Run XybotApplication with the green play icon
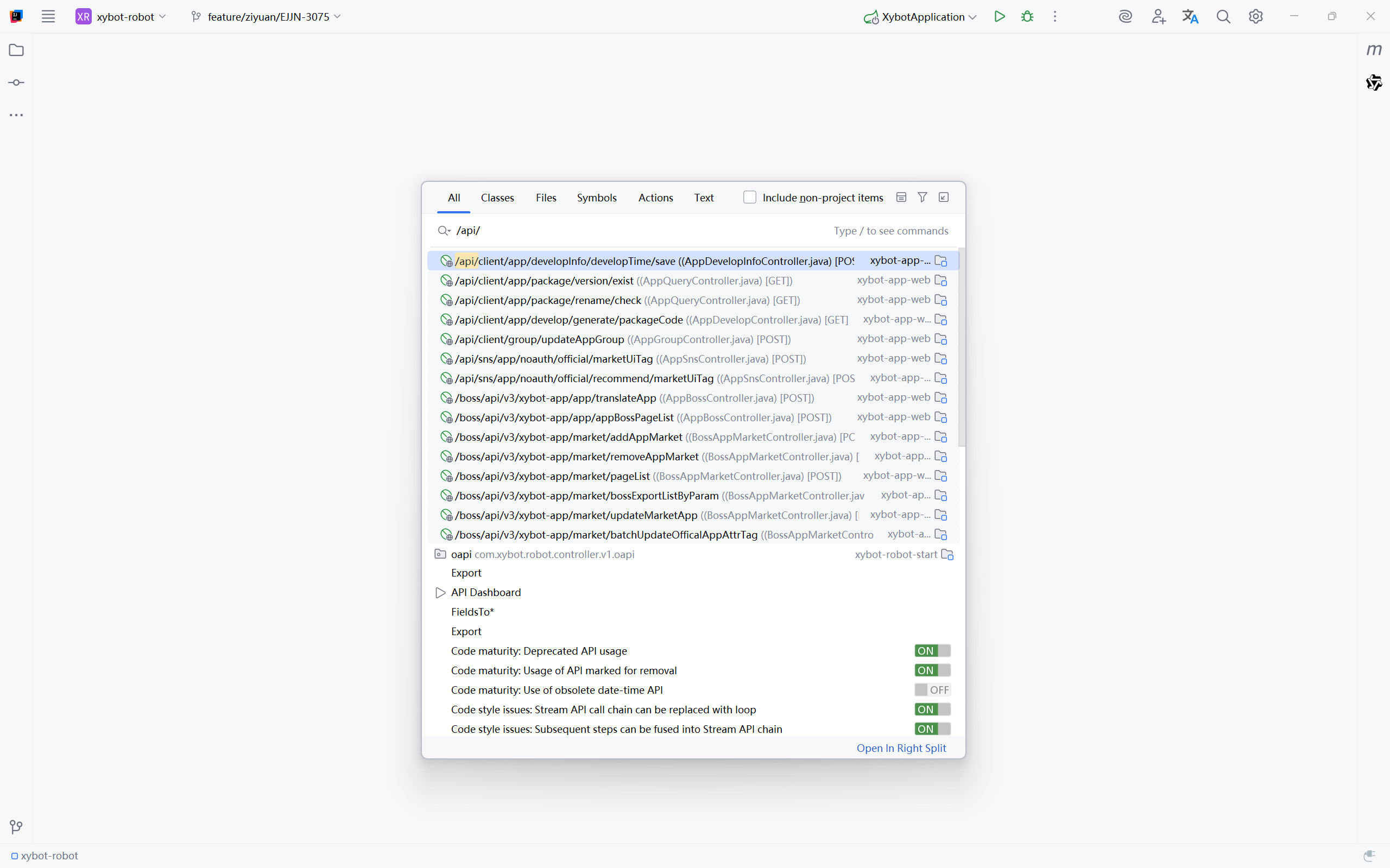This screenshot has width=1390, height=868. click(1000, 17)
